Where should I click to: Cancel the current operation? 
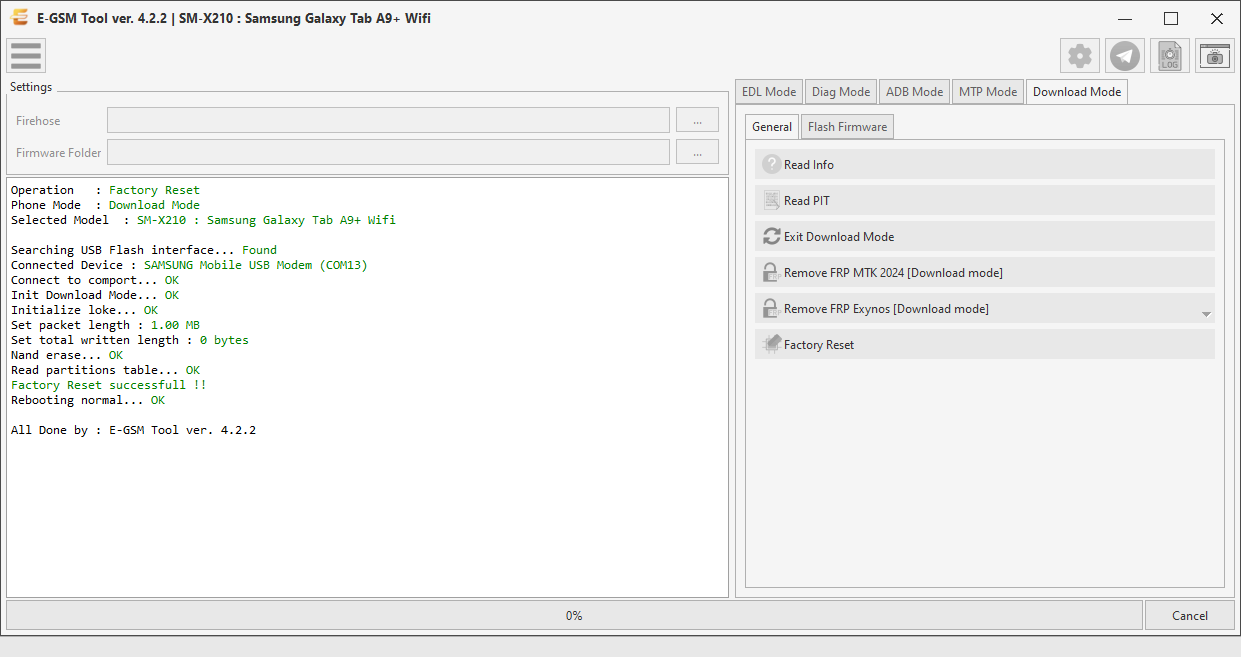(1190, 615)
